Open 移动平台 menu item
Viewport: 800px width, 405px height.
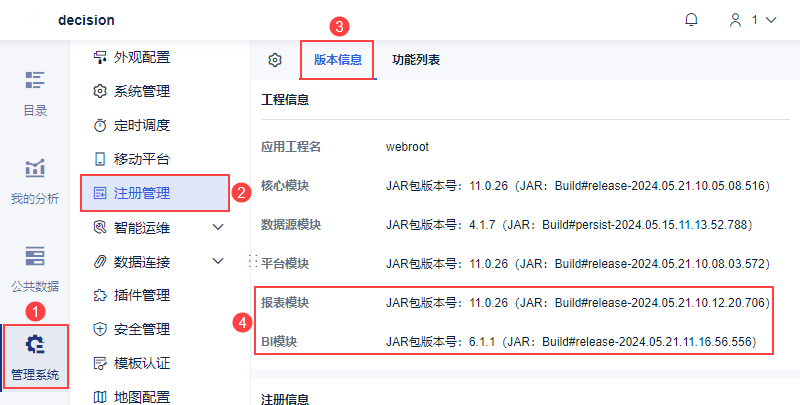[x=141, y=159]
